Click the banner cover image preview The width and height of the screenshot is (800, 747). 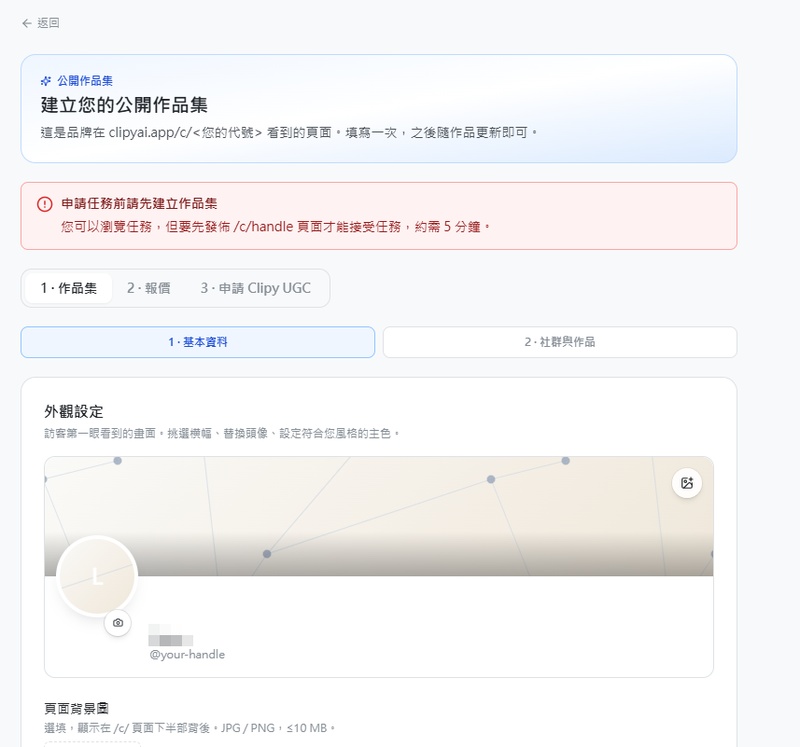click(x=379, y=516)
